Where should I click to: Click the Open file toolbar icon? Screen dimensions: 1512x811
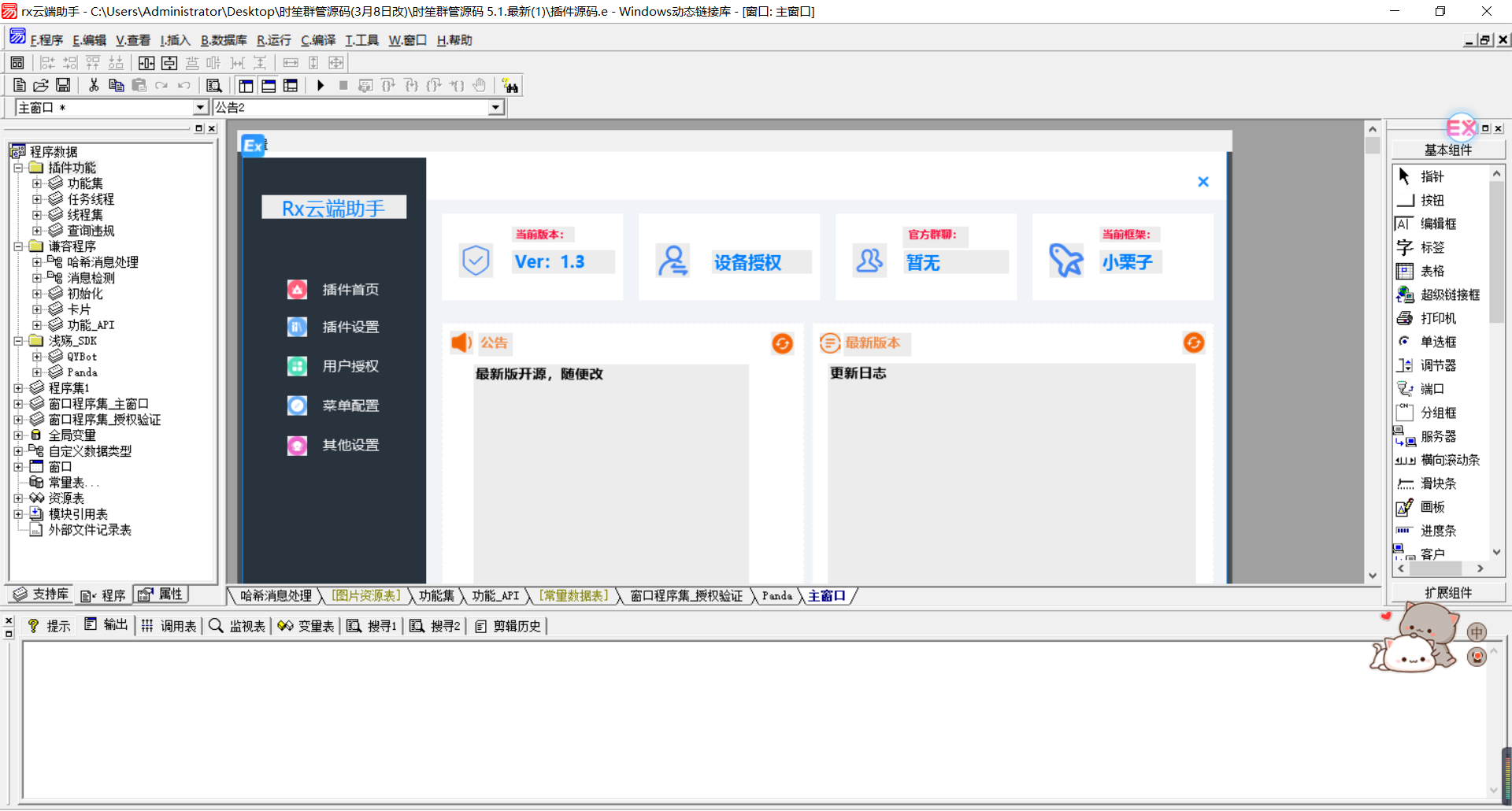point(41,86)
